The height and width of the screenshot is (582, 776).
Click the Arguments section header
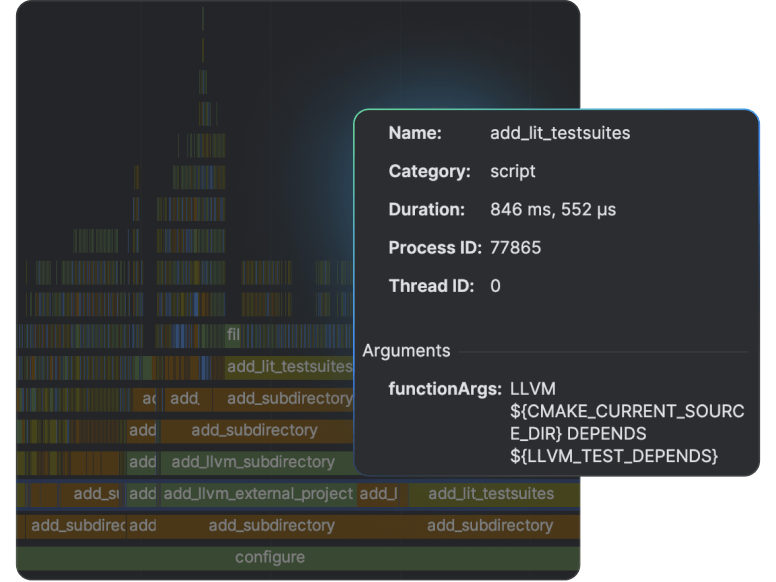[x=406, y=351]
